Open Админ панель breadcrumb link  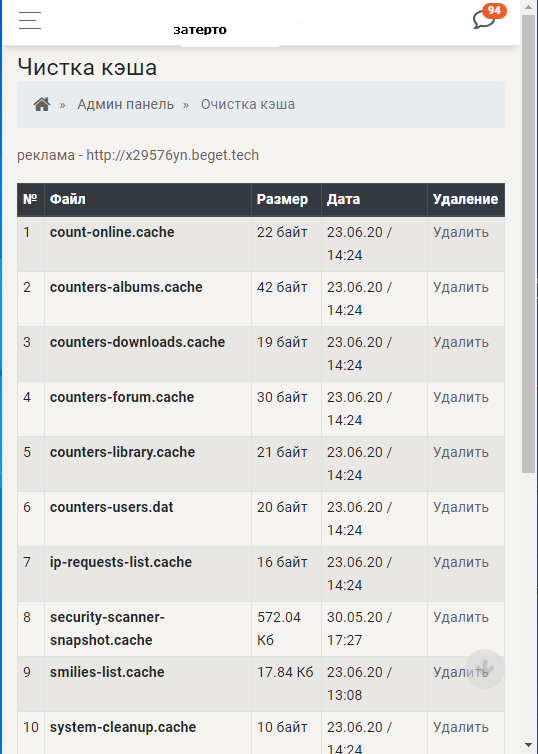coord(125,104)
